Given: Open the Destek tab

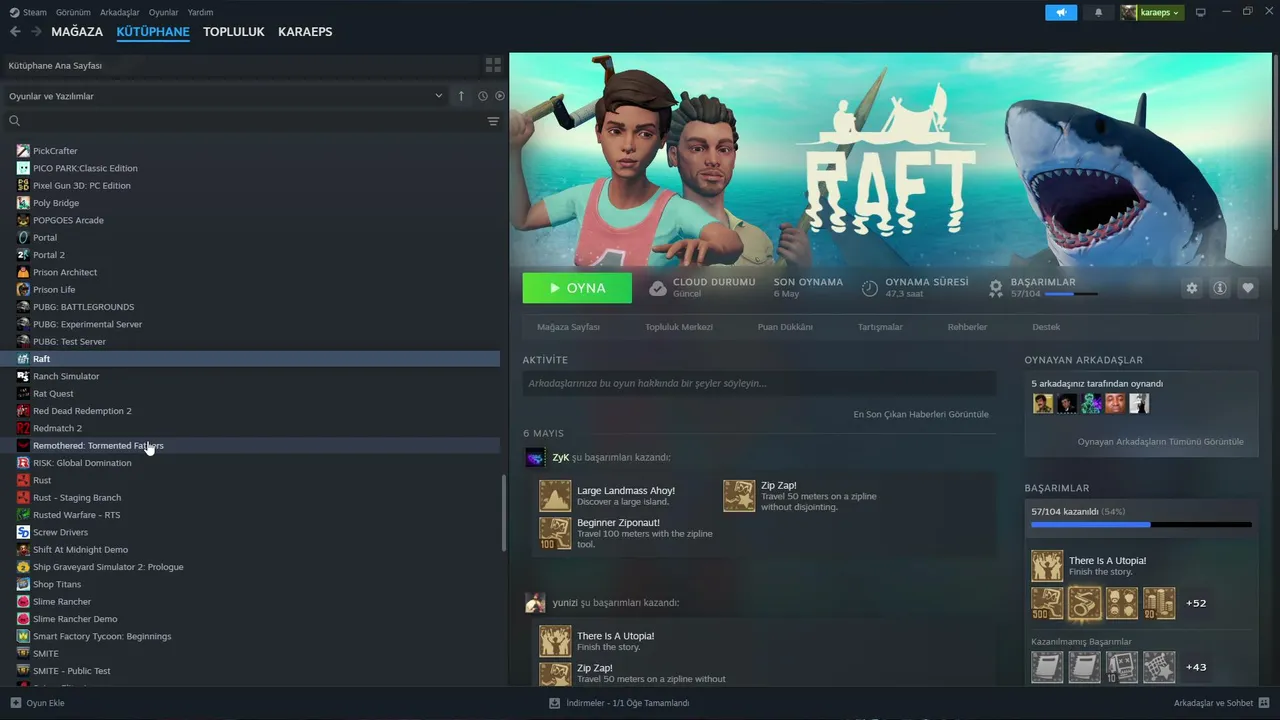Looking at the screenshot, I should pos(1046,327).
